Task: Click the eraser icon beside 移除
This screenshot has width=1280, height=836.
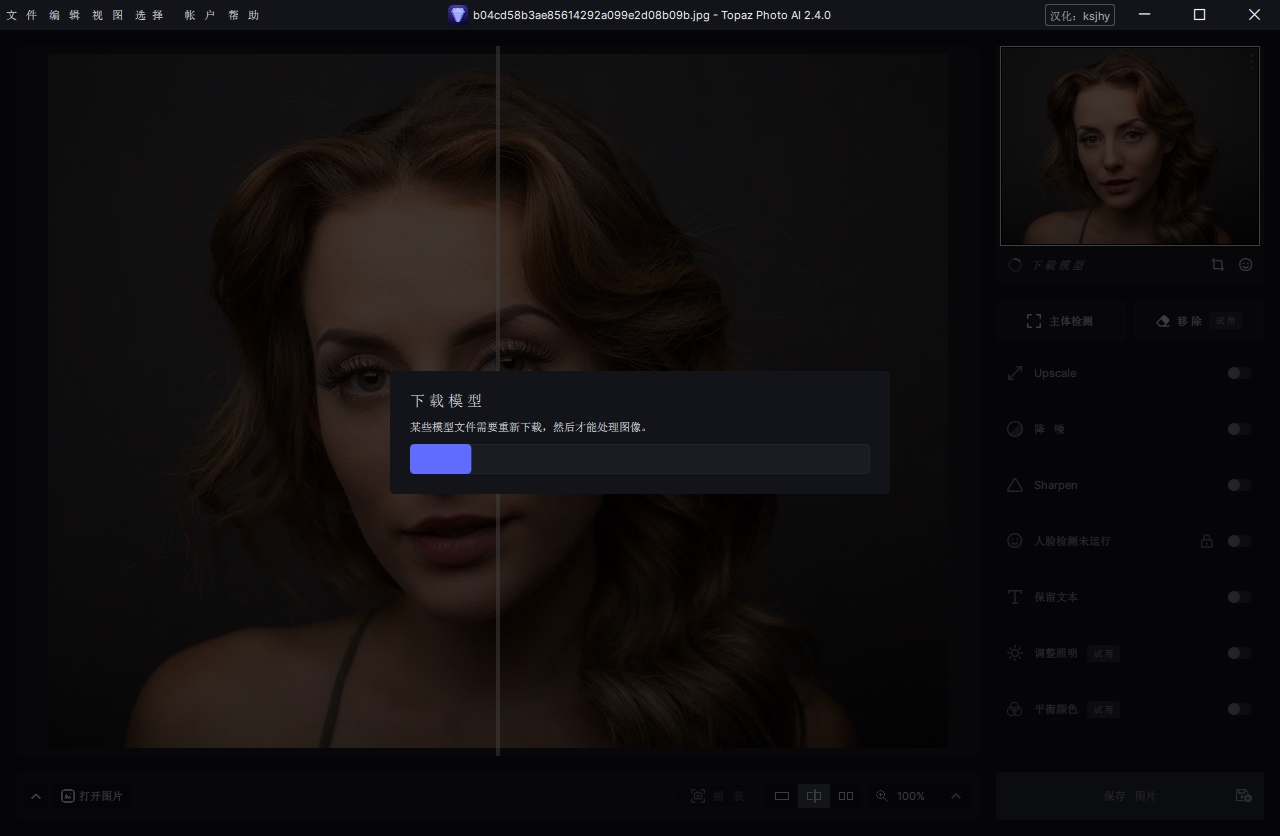Action: click(1163, 321)
